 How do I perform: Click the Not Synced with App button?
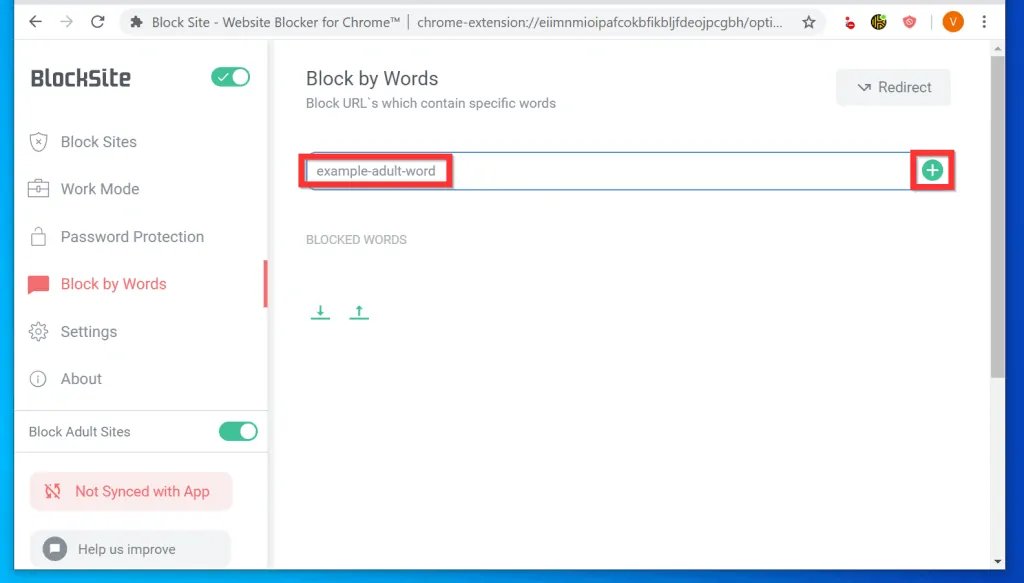tap(131, 492)
